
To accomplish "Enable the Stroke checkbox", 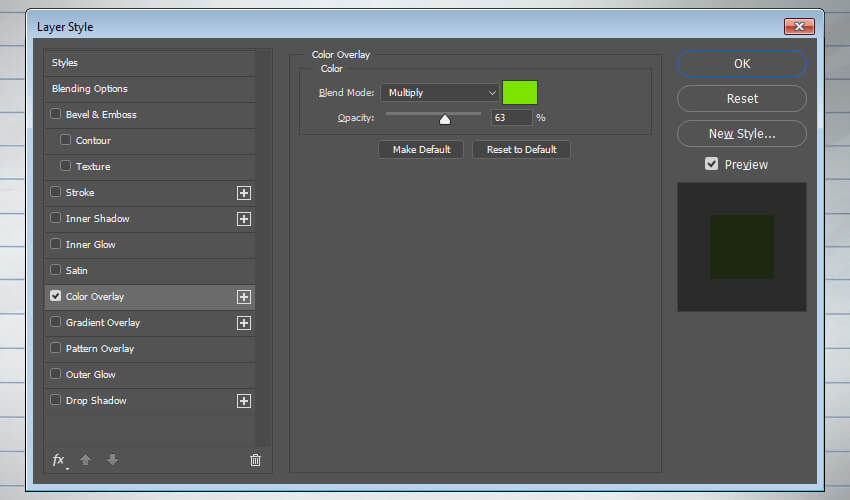I will (55, 192).
